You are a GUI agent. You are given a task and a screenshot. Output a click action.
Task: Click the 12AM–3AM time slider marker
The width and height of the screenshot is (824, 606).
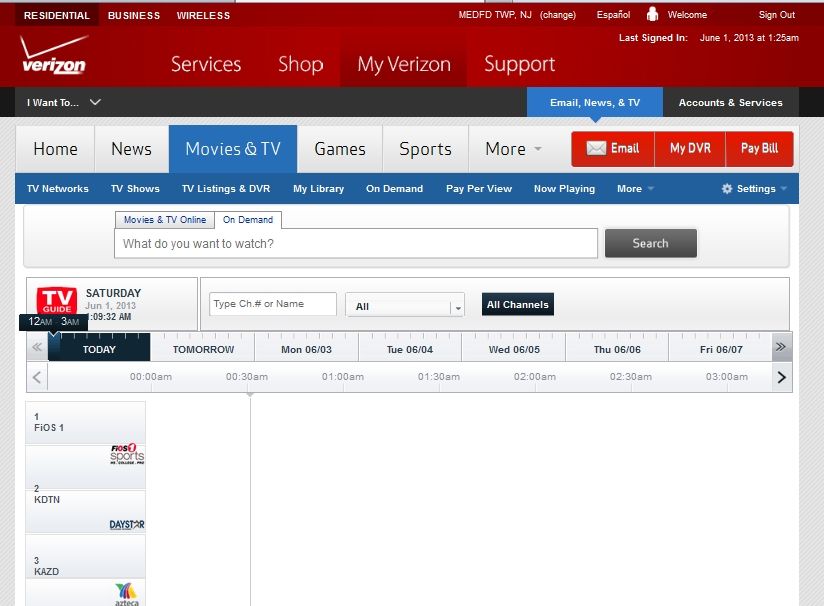[54, 322]
